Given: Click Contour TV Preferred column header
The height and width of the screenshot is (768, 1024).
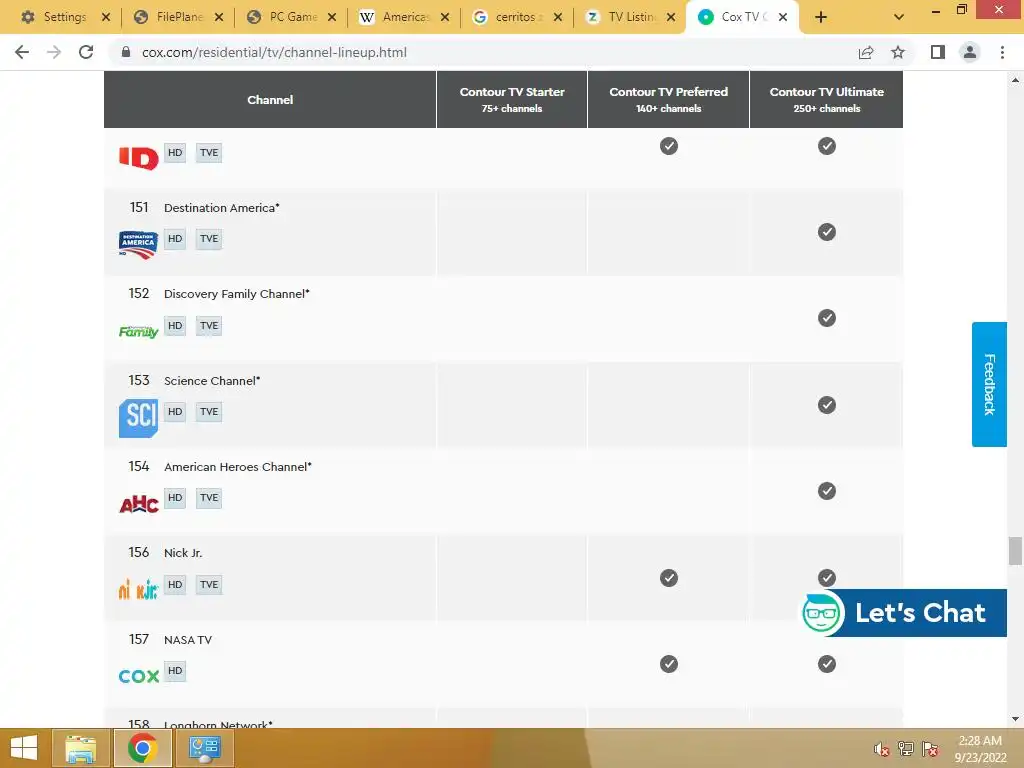Looking at the screenshot, I should tap(669, 99).
